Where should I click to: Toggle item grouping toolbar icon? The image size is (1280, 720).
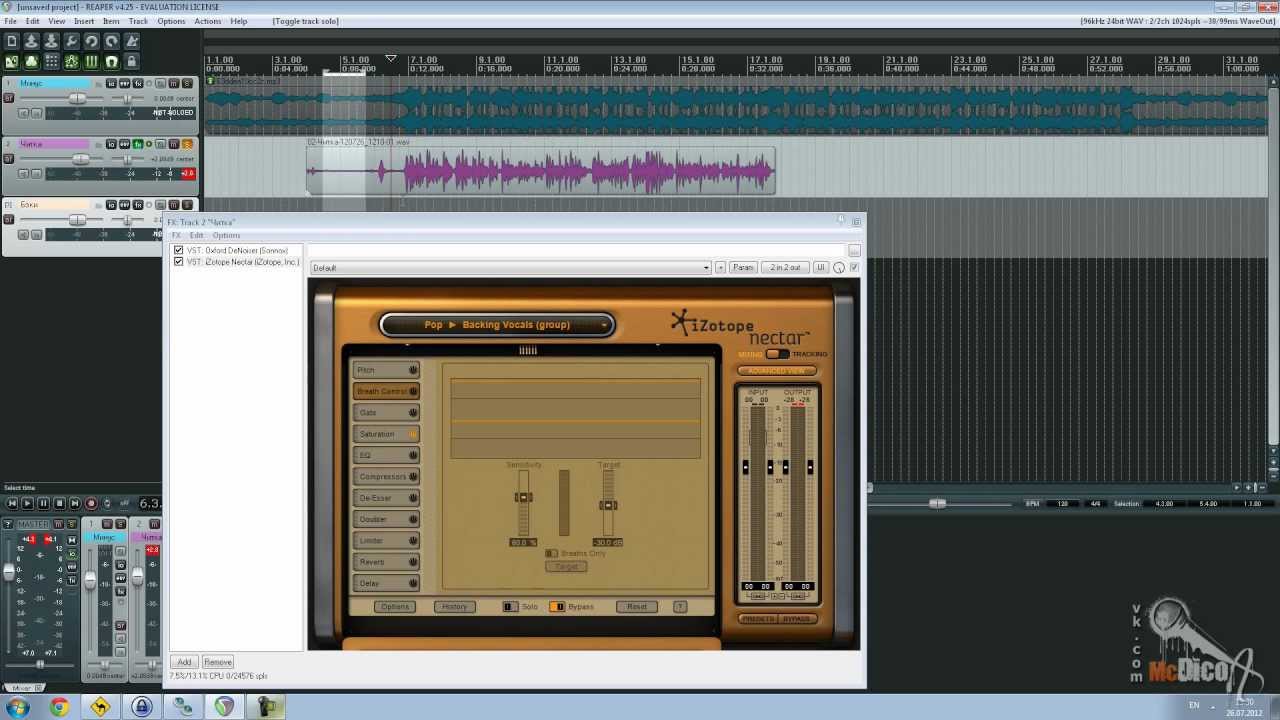[x=31, y=61]
